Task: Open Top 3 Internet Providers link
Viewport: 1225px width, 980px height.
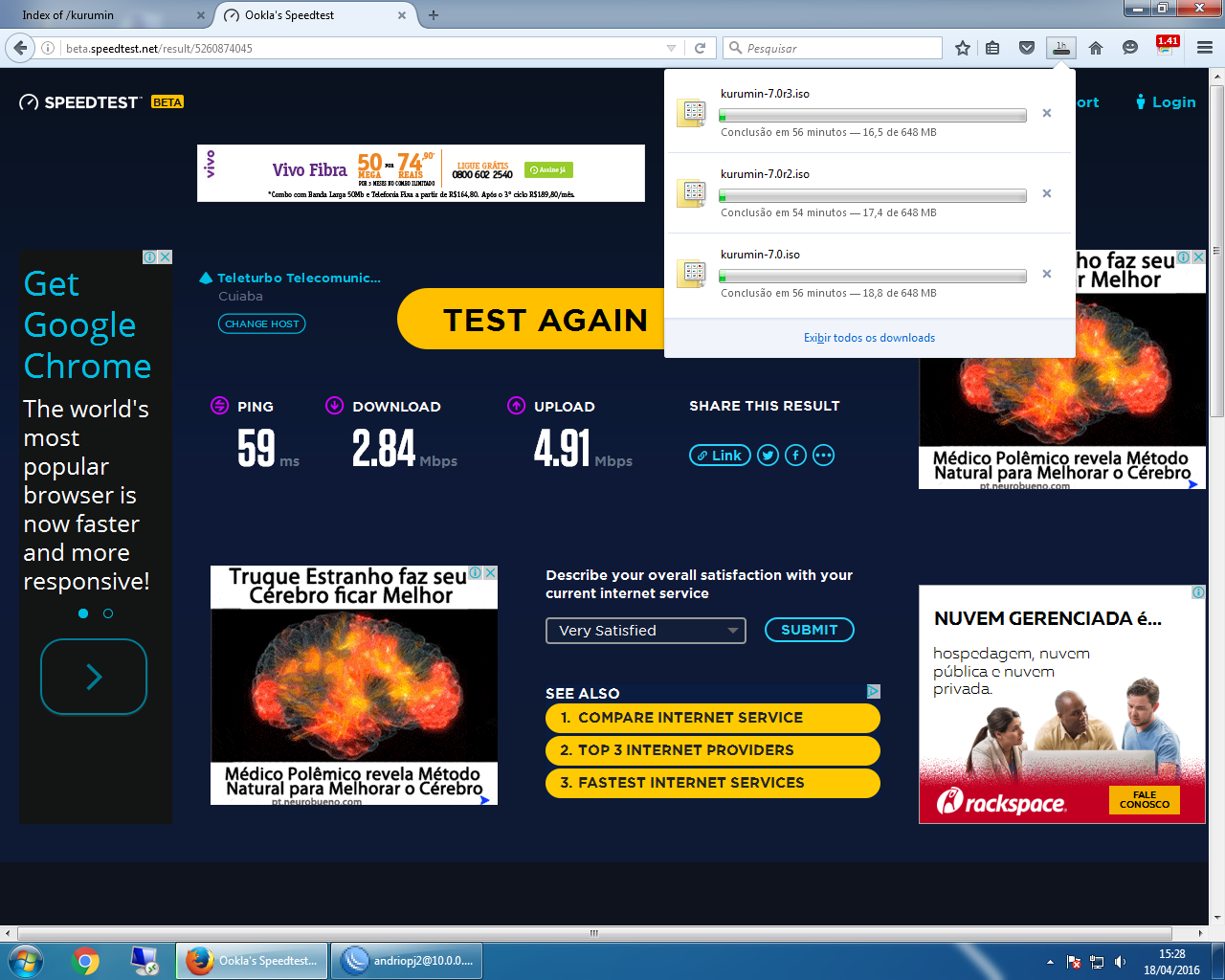Action: click(713, 750)
